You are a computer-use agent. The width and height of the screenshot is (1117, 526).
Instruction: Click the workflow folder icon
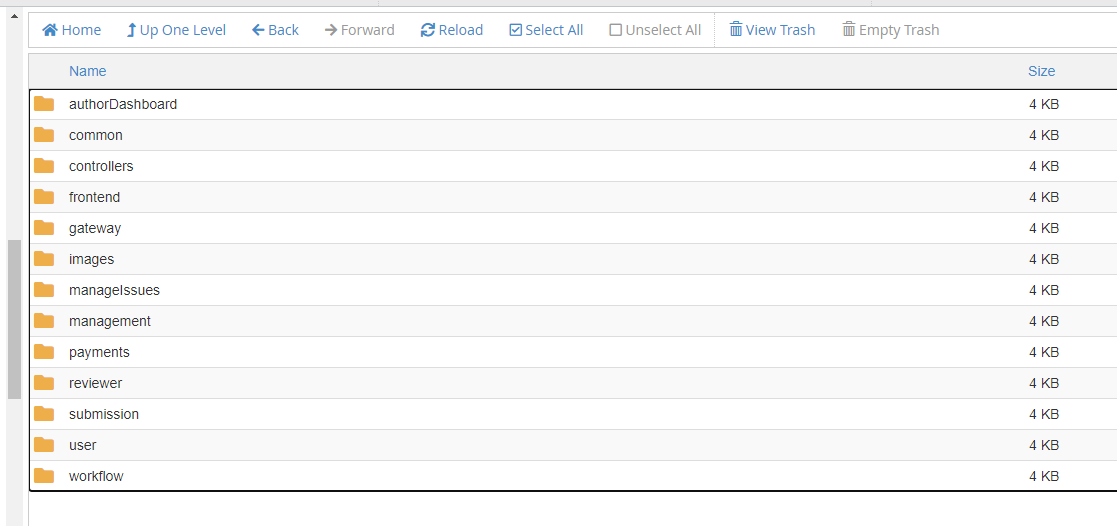click(44, 476)
